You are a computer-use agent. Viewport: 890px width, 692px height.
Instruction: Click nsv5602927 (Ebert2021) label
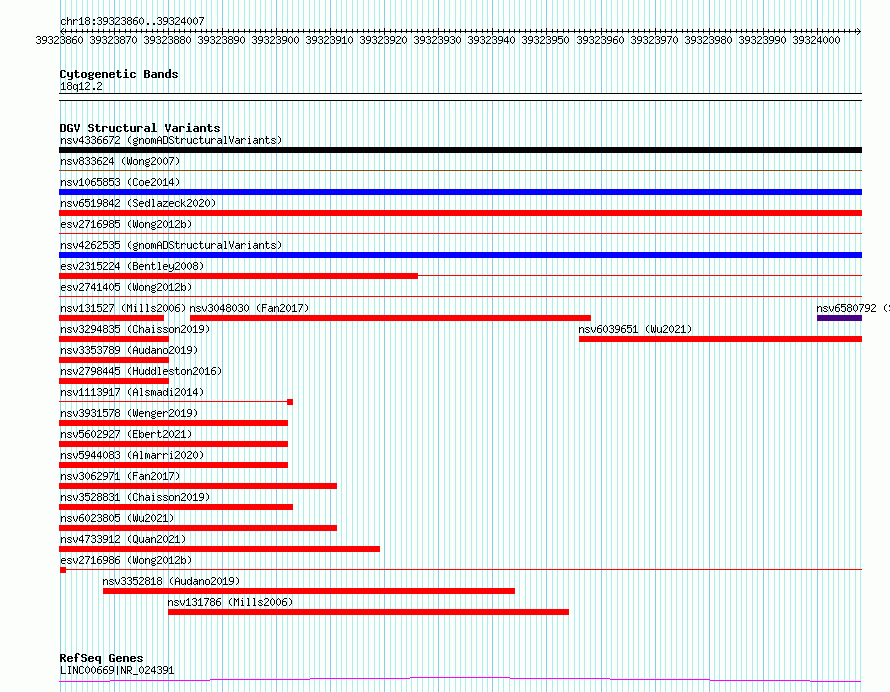click(x=126, y=434)
